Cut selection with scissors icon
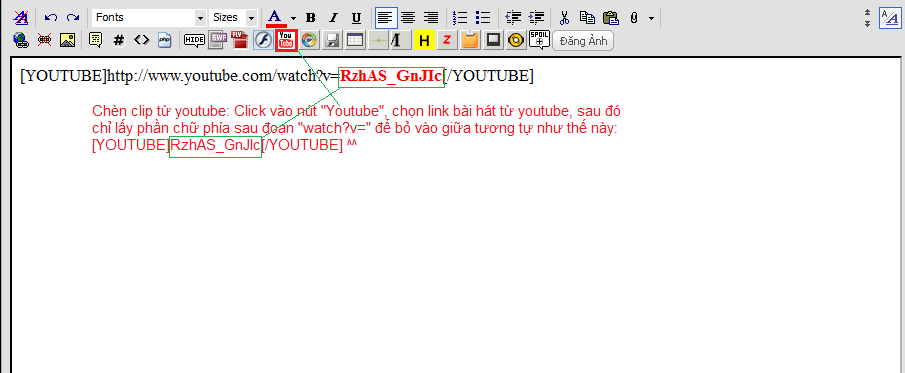The height and width of the screenshot is (373, 905). 564,18
